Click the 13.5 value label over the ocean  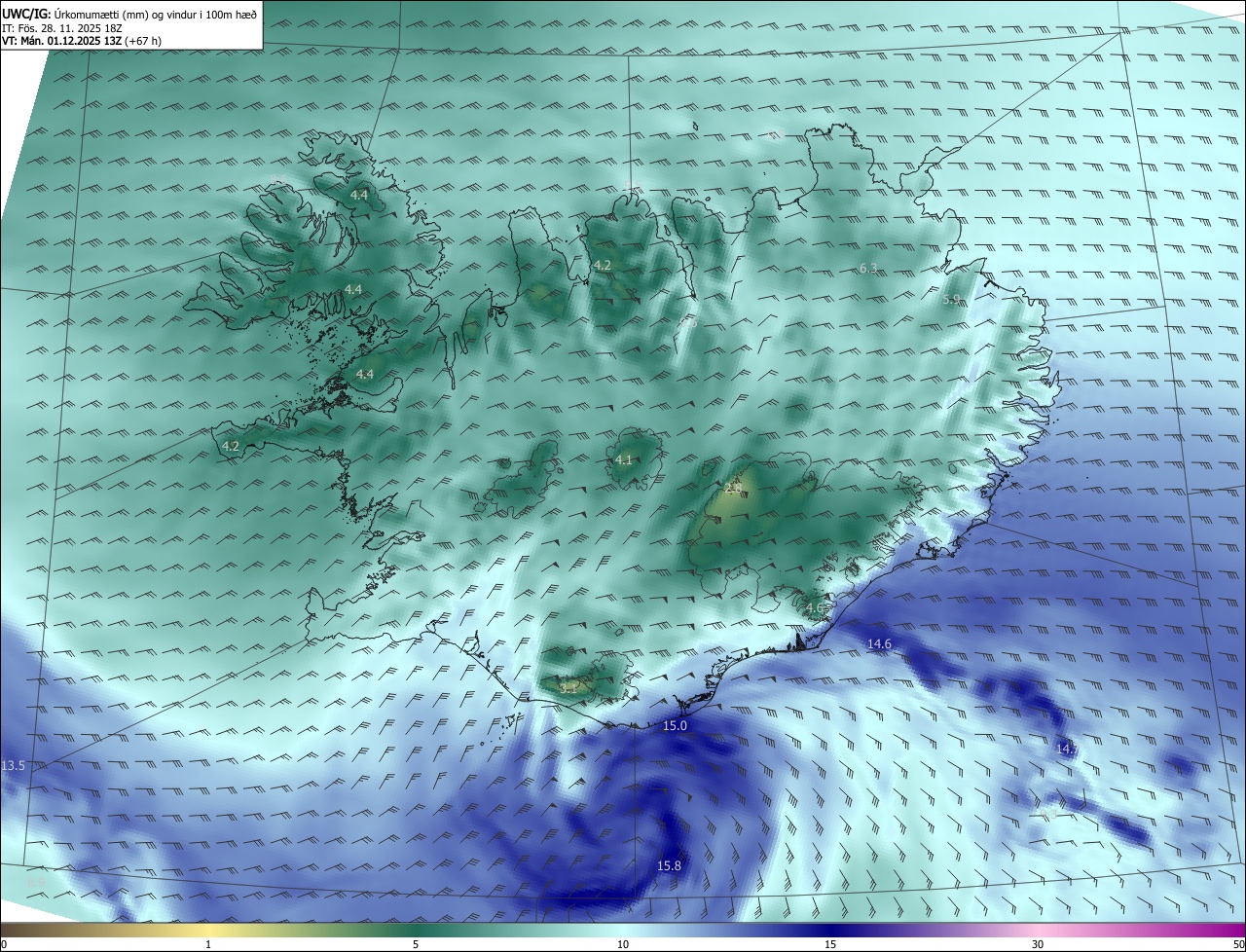tap(13, 766)
